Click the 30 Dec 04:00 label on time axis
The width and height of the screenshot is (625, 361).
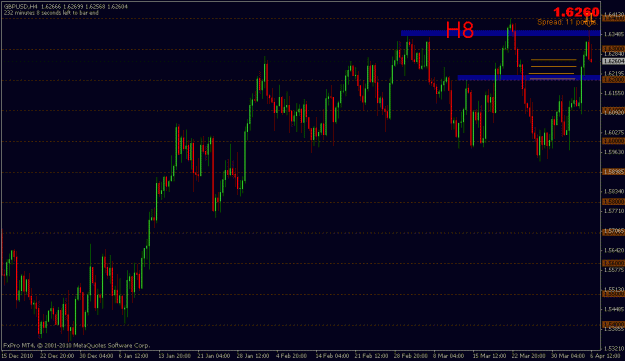[96, 355]
